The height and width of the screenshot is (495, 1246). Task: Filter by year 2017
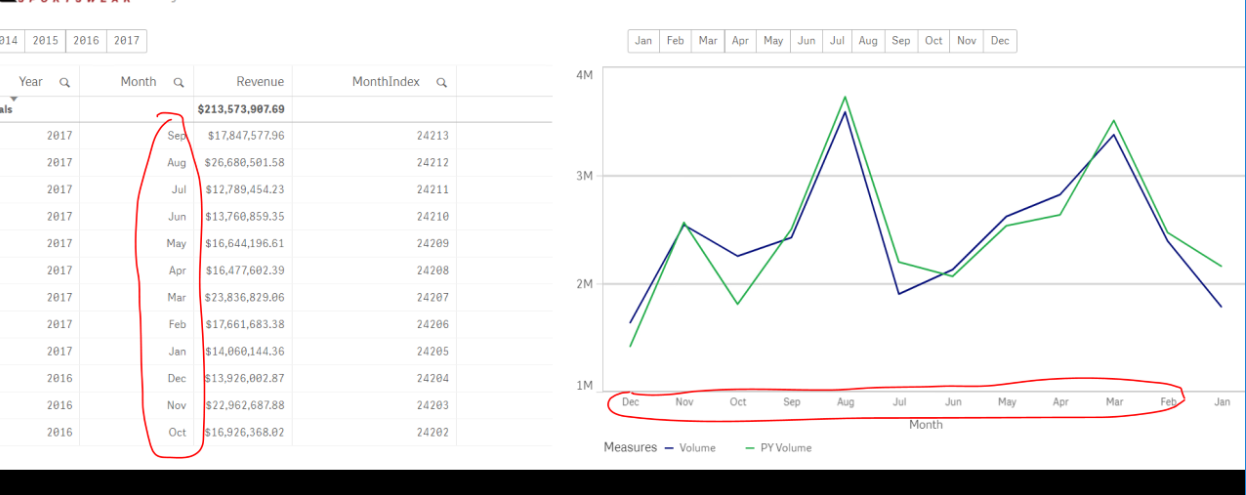click(127, 41)
